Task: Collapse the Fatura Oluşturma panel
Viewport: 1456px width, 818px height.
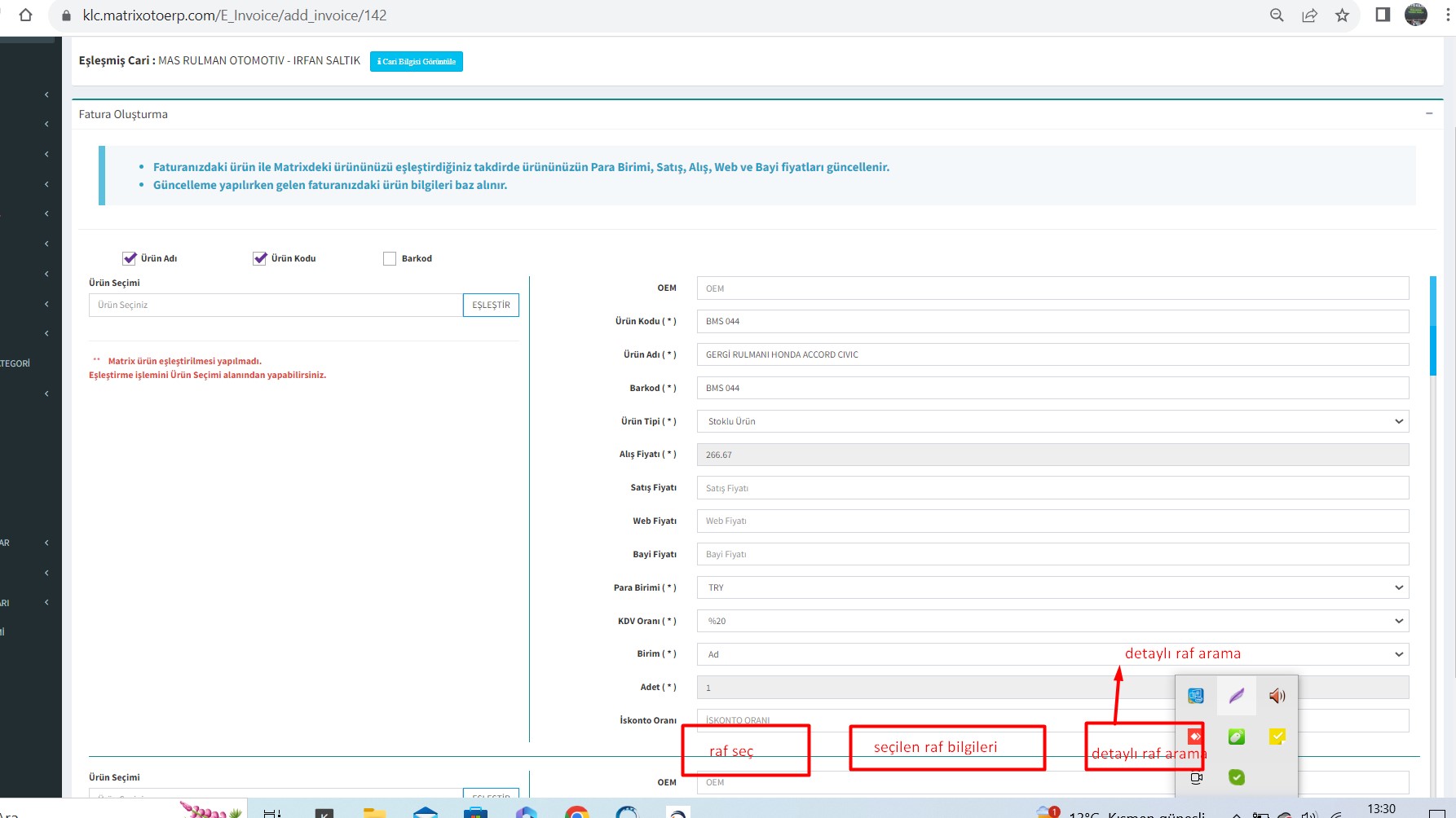Action: [x=1428, y=114]
